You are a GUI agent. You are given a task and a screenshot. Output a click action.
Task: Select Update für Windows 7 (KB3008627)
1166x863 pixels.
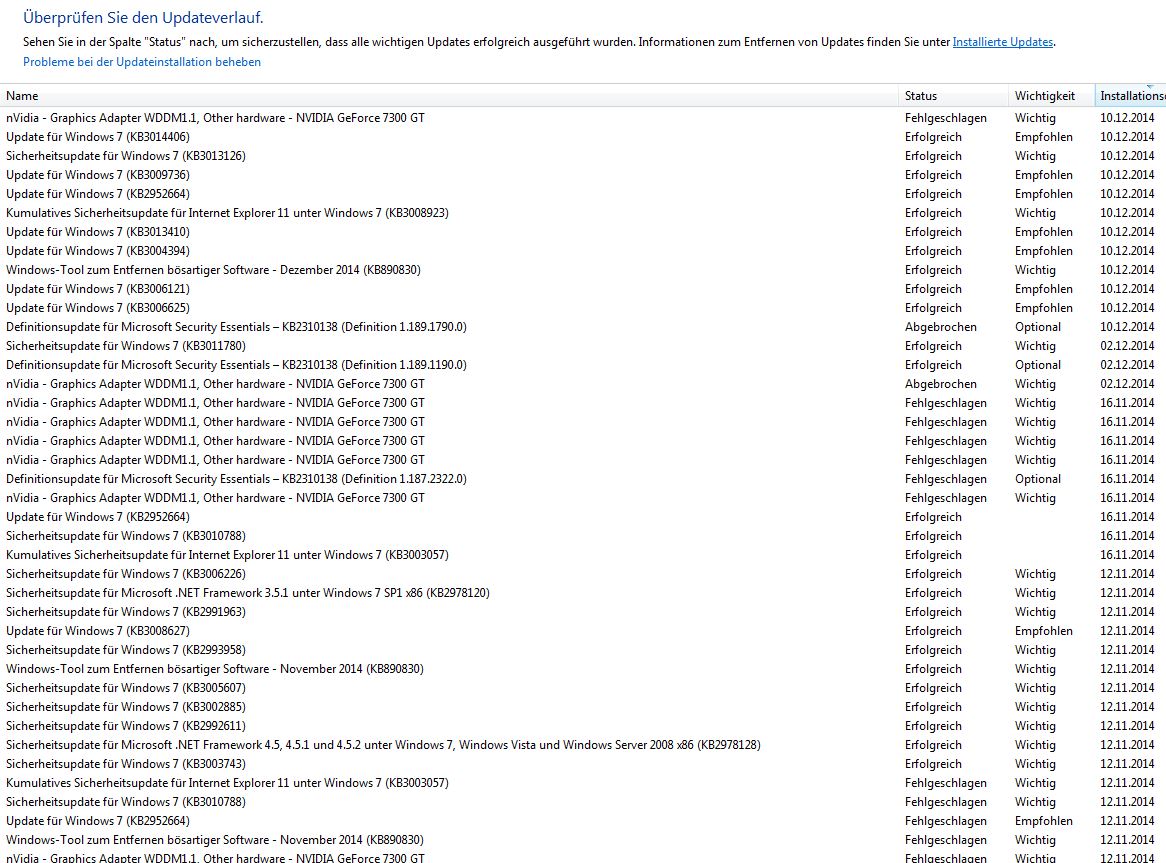tap(583, 631)
